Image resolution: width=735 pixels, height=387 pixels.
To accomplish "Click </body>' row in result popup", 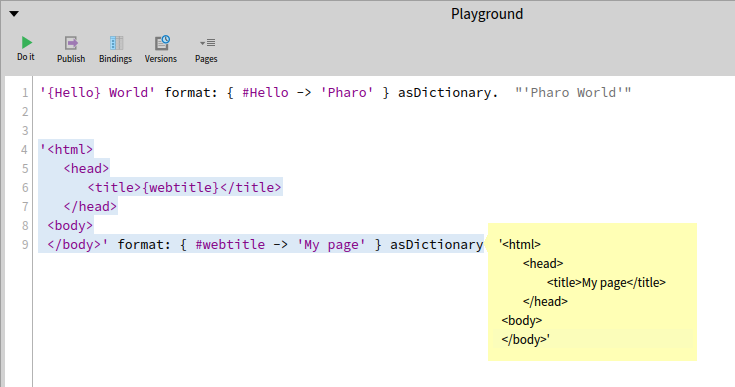I will (525, 340).
